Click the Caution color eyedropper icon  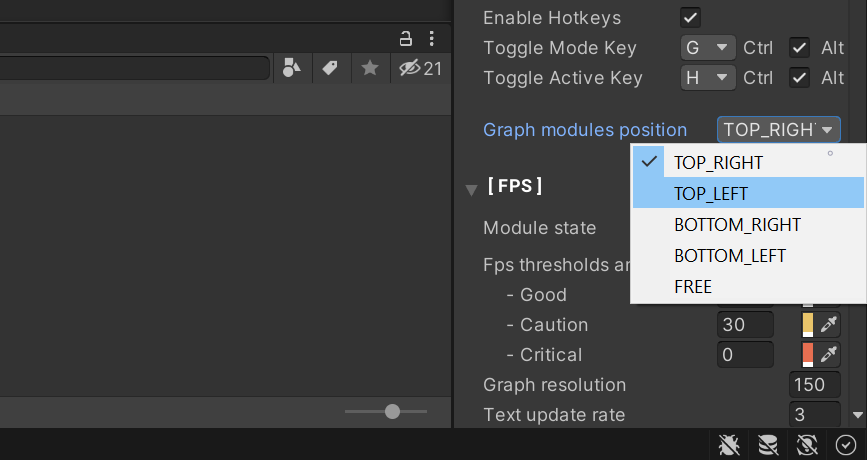[828, 324]
